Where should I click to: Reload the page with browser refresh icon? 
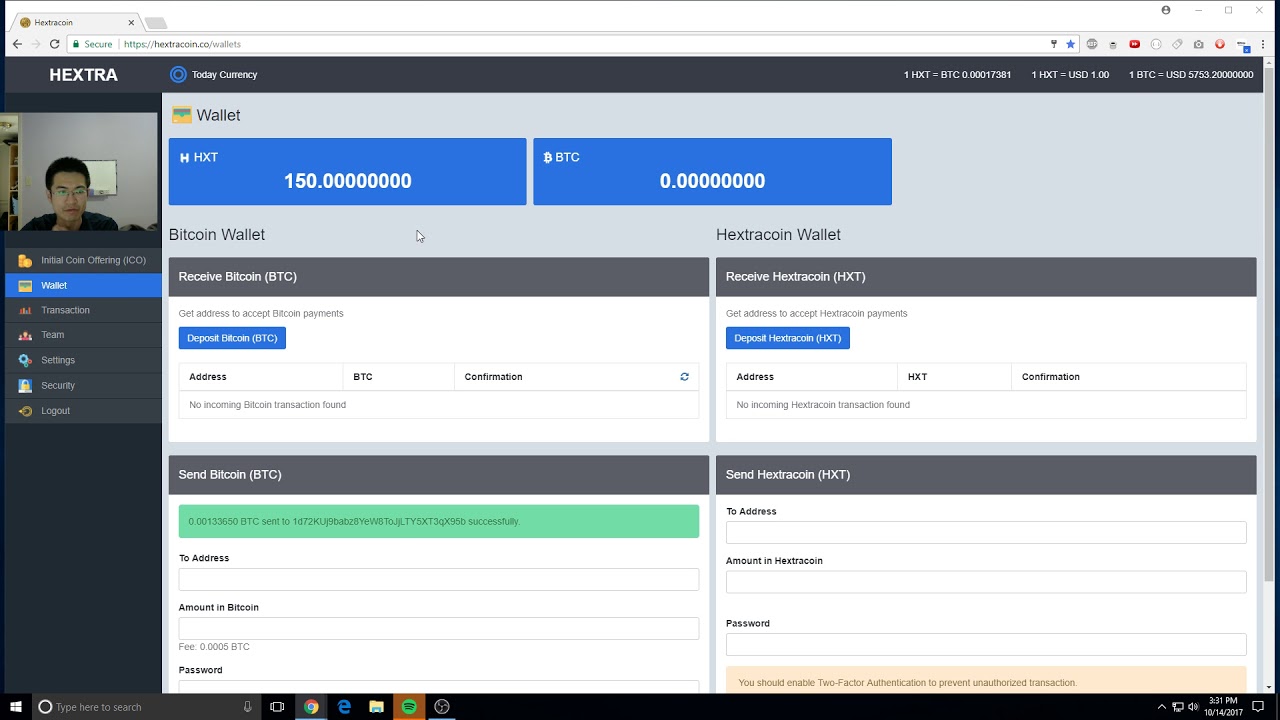(x=54, y=44)
